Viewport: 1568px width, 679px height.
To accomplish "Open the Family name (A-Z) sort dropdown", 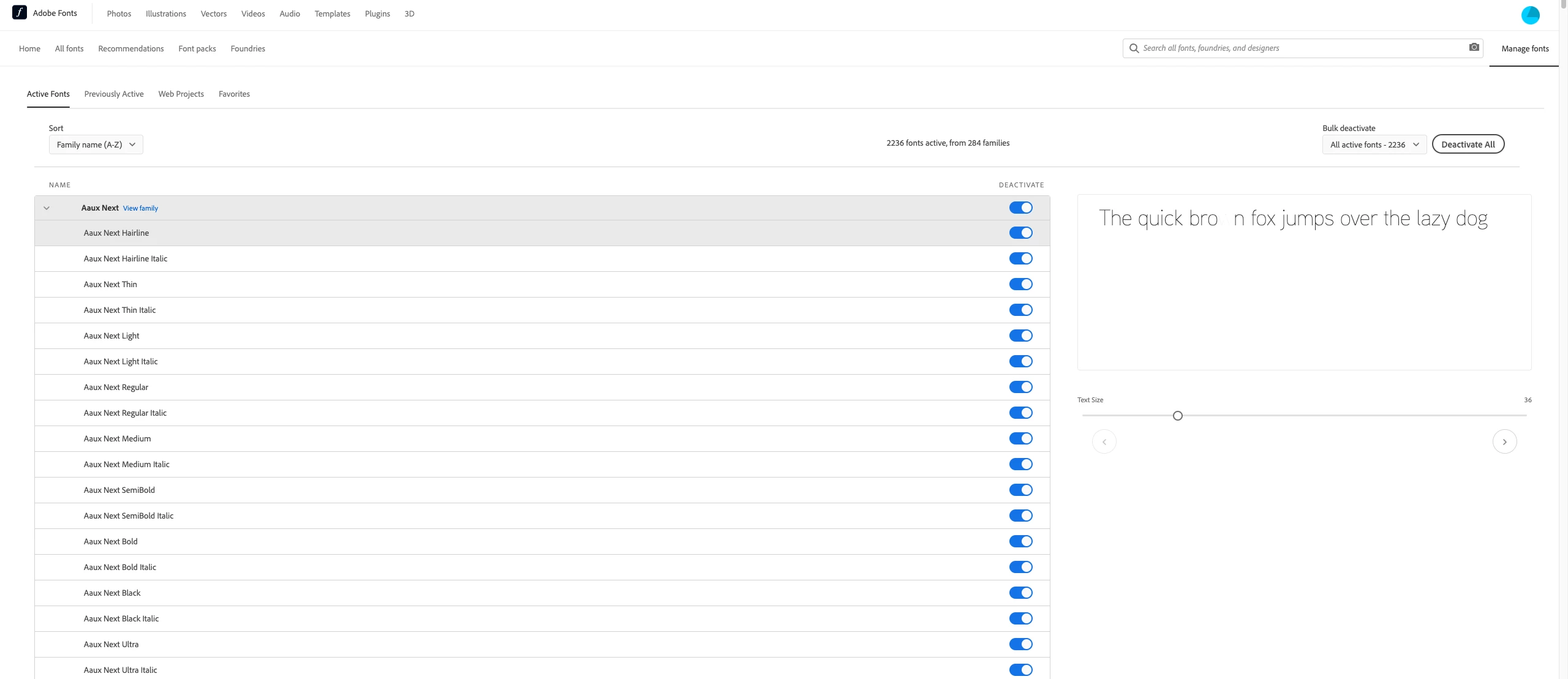I will coord(96,144).
